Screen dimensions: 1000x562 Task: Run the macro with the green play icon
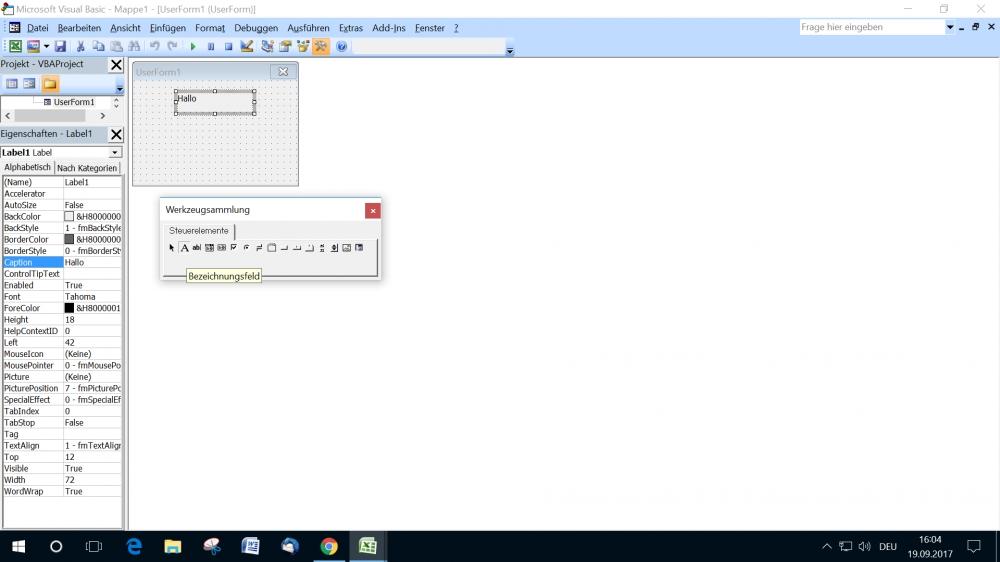pos(193,47)
